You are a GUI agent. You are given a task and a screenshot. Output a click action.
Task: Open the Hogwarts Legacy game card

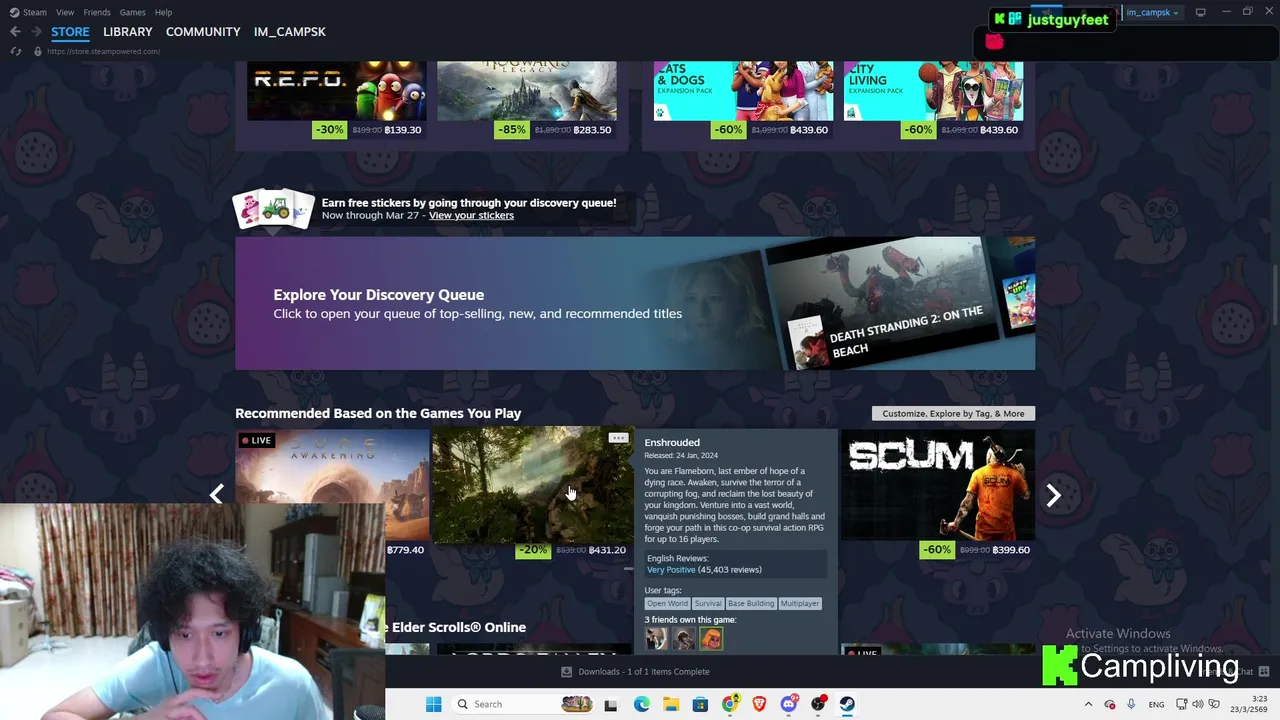pos(527,91)
